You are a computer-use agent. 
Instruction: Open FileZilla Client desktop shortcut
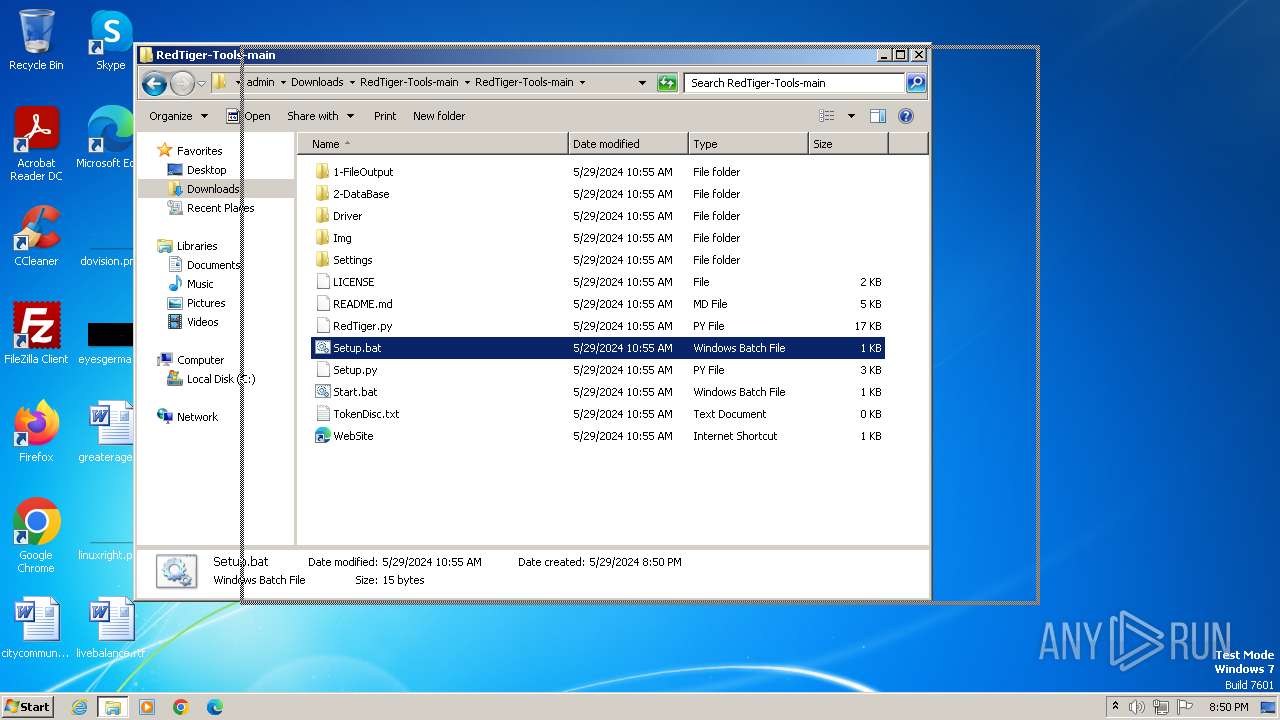[x=36, y=334]
